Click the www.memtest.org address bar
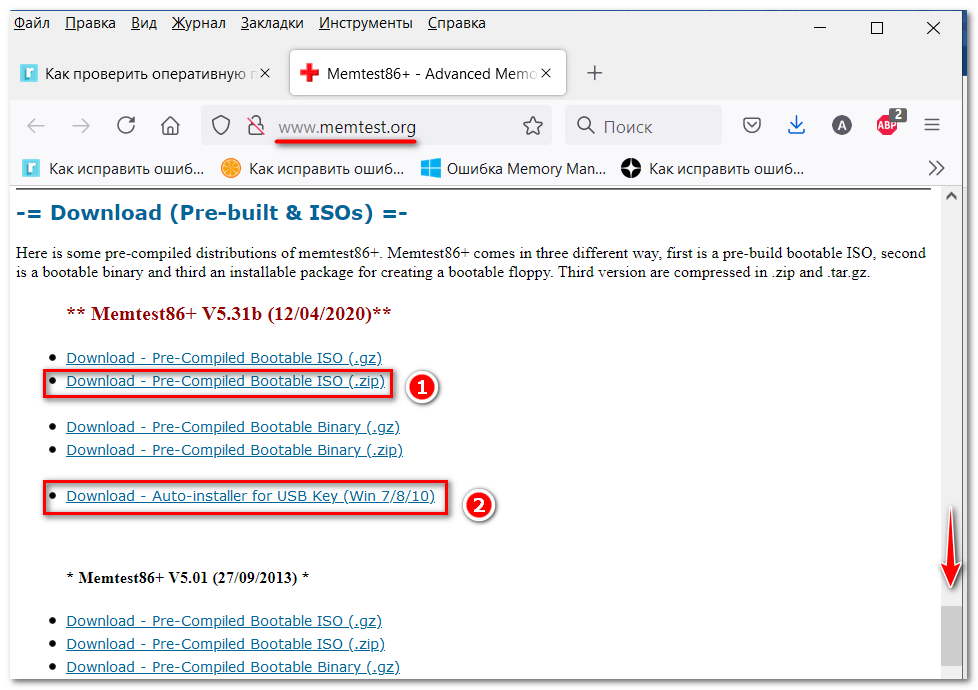The width and height of the screenshot is (978, 690). tap(377, 125)
